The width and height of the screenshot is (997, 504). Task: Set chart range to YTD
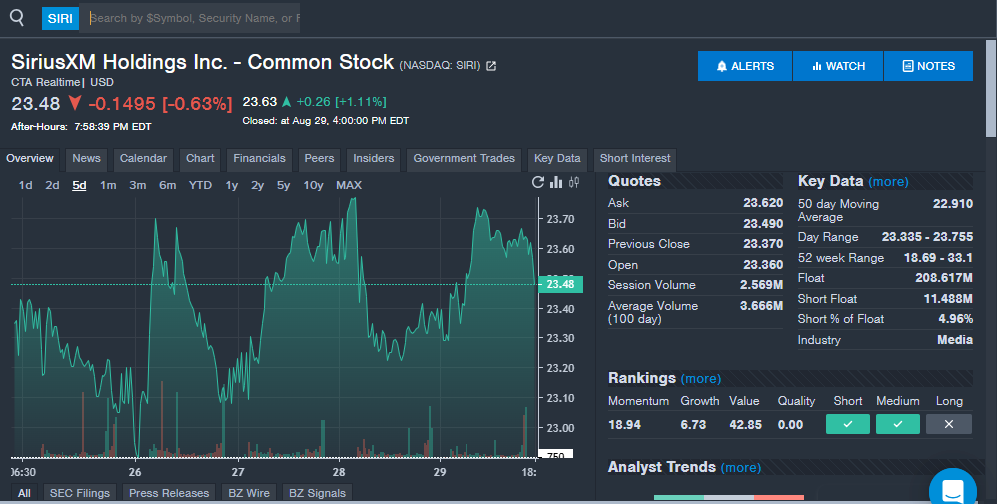[x=200, y=185]
